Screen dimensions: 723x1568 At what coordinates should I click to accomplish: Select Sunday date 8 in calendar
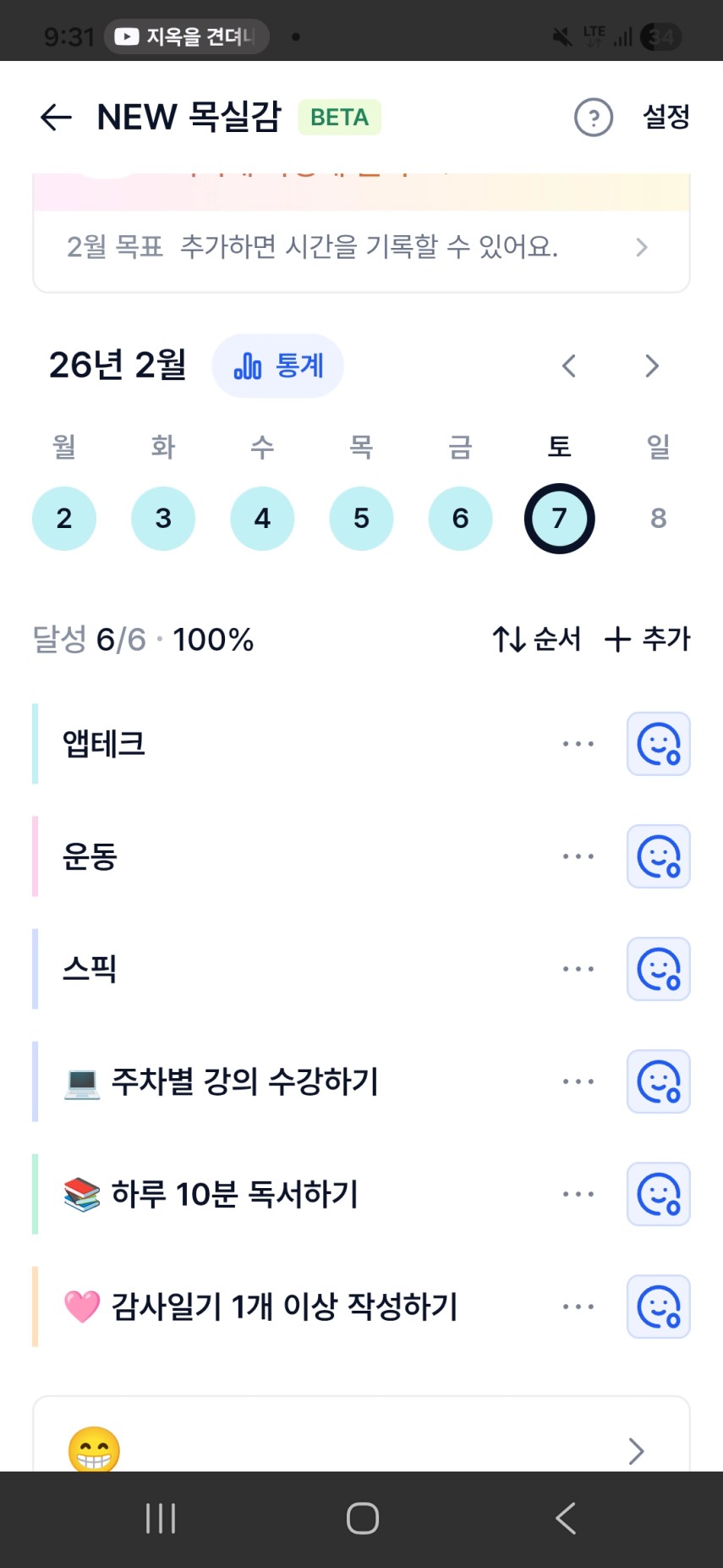pyautogui.click(x=658, y=519)
